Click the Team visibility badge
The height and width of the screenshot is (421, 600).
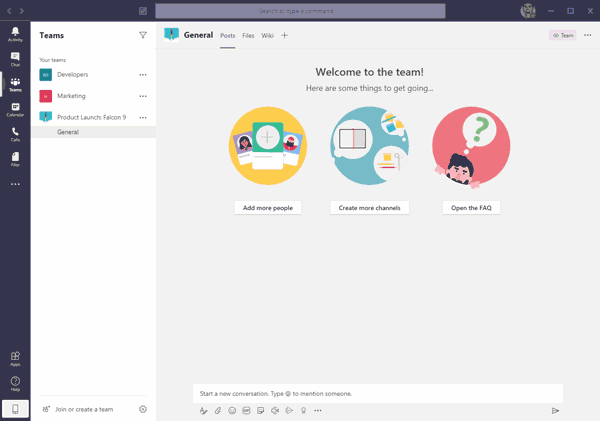coord(563,35)
